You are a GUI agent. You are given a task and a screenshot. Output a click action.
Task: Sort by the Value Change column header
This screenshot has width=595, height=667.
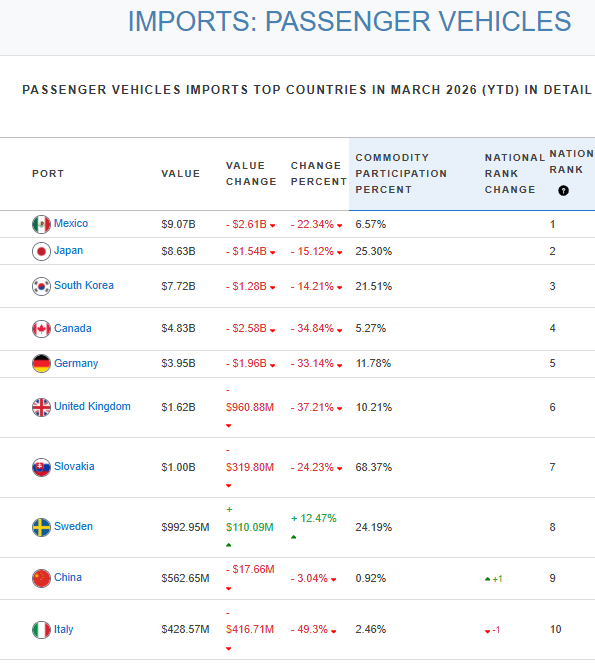click(251, 174)
